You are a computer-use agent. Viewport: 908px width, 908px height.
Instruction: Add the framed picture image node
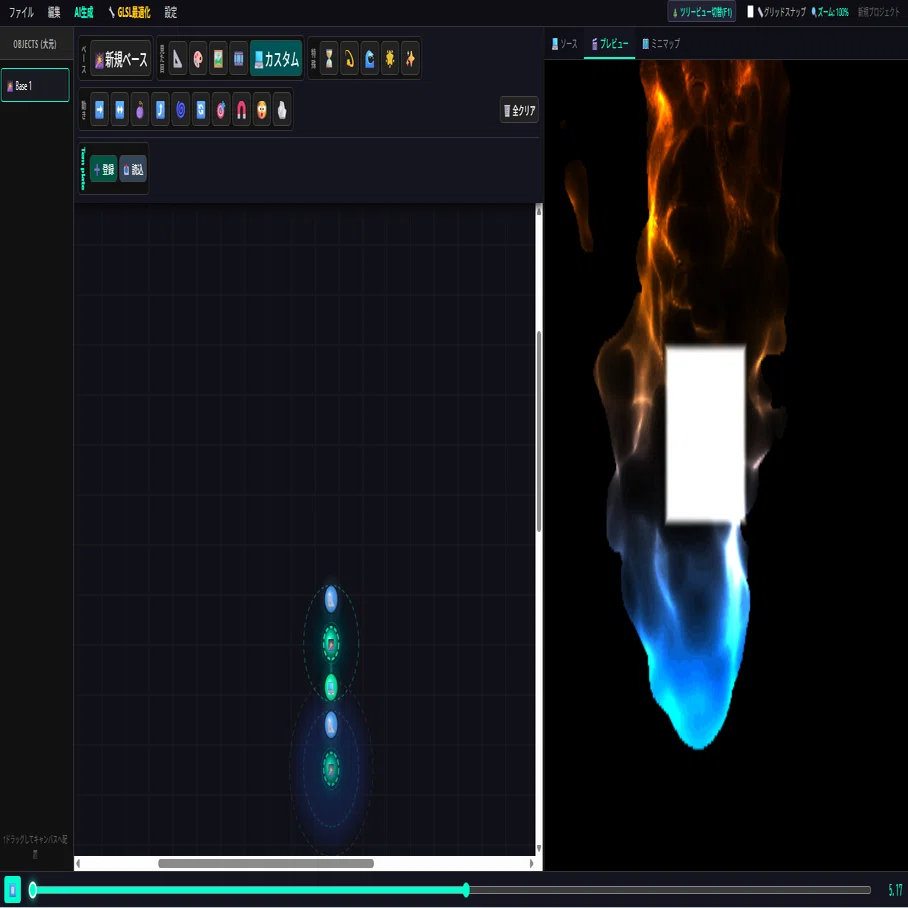[218, 58]
